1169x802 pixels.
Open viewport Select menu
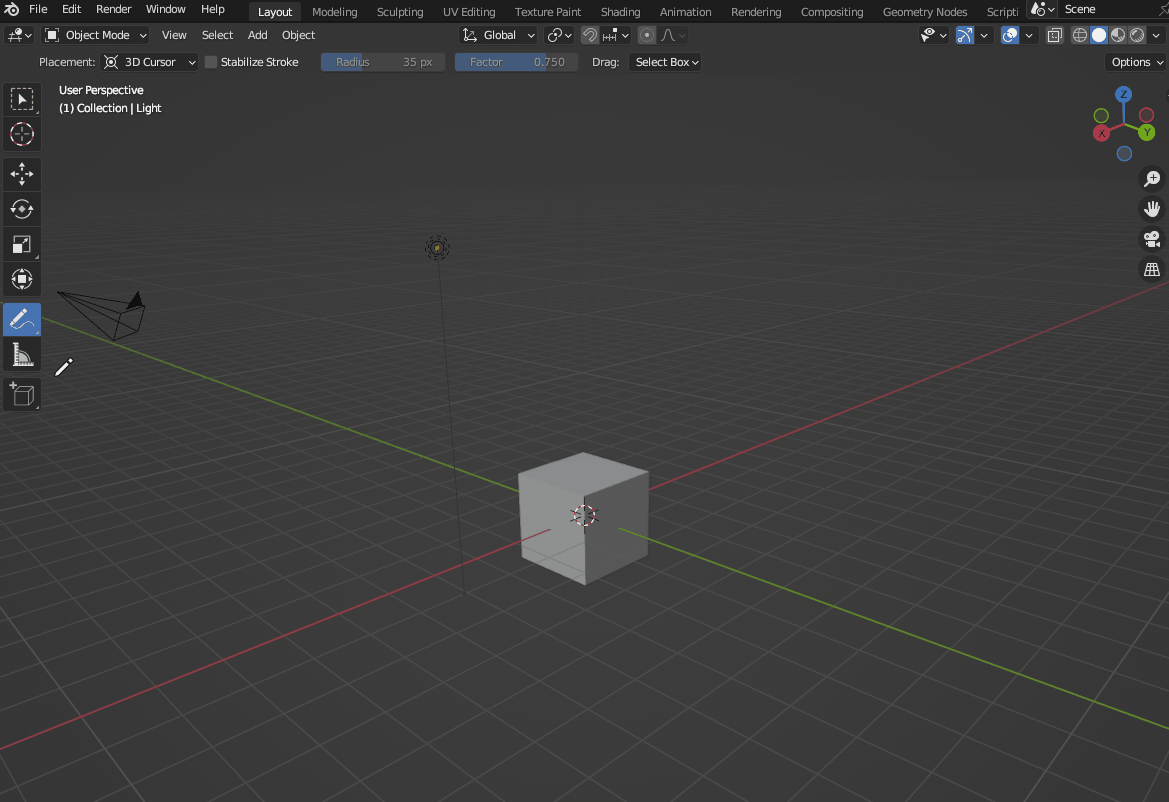(218, 35)
